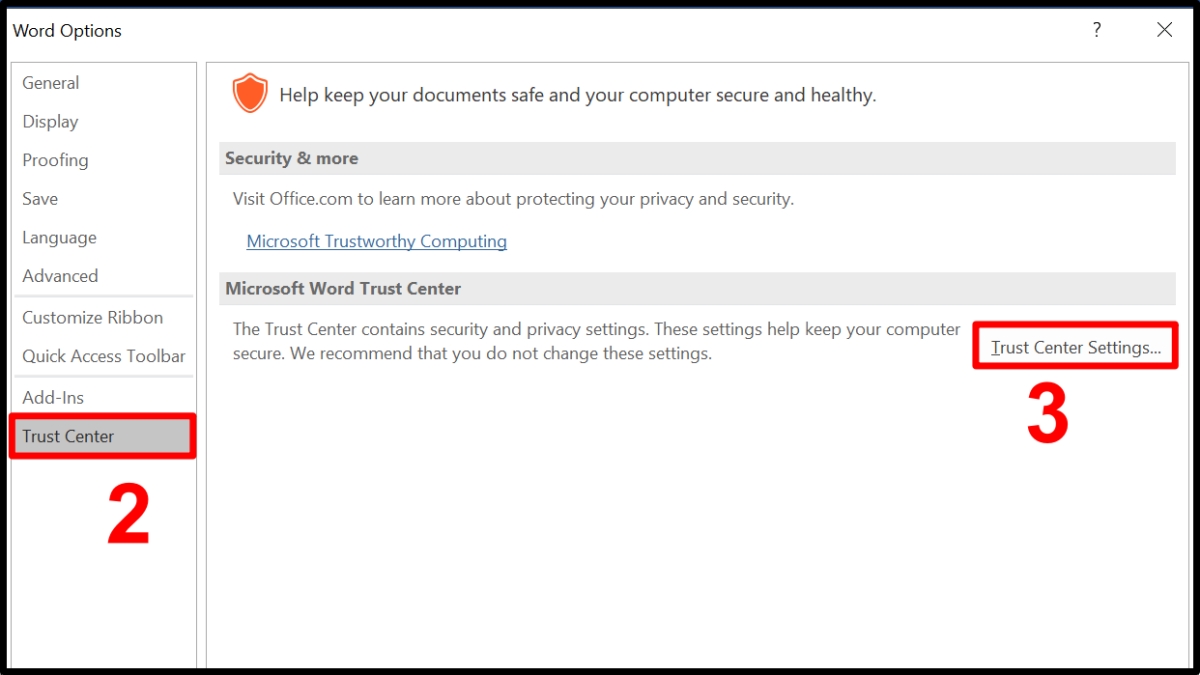Click the 'Help keep your documents safe' heading

[577, 95]
